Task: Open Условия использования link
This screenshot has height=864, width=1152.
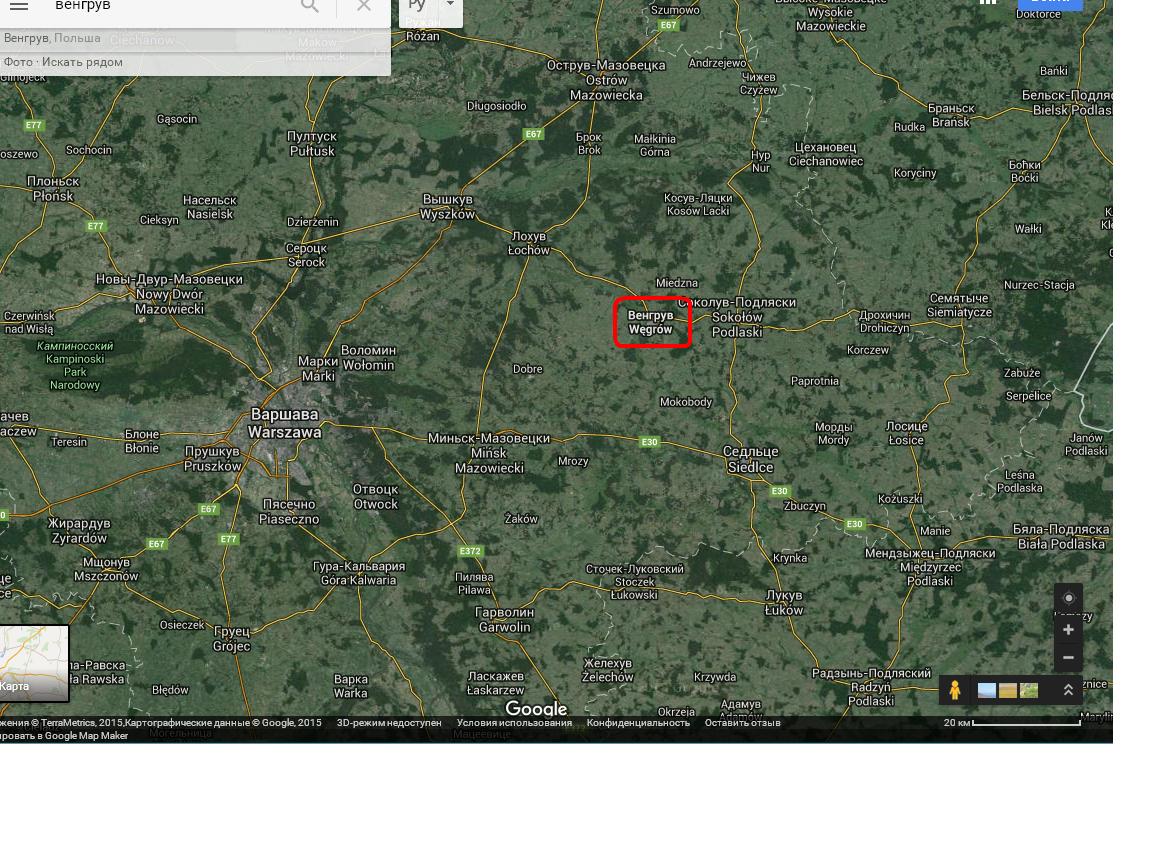Action: pyautogui.click(x=514, y=723)
